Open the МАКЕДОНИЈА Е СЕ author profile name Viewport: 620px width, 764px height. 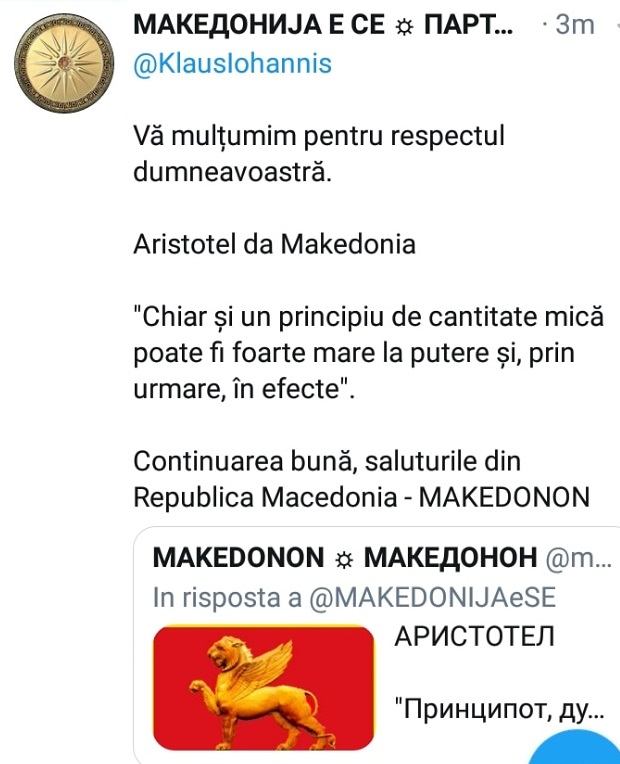323,24
